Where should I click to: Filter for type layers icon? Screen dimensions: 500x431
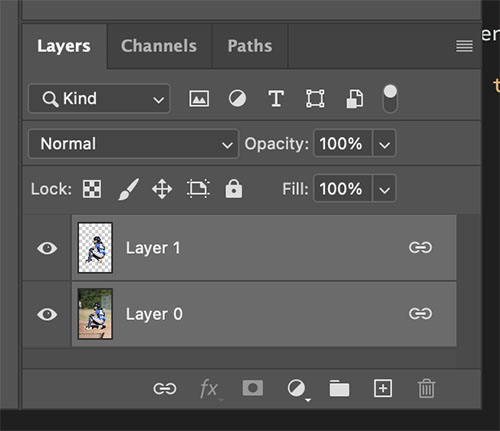(276, 99)
